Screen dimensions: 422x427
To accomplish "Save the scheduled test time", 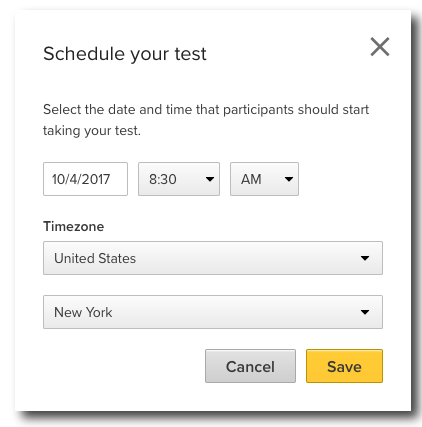I will pos(344,366).
